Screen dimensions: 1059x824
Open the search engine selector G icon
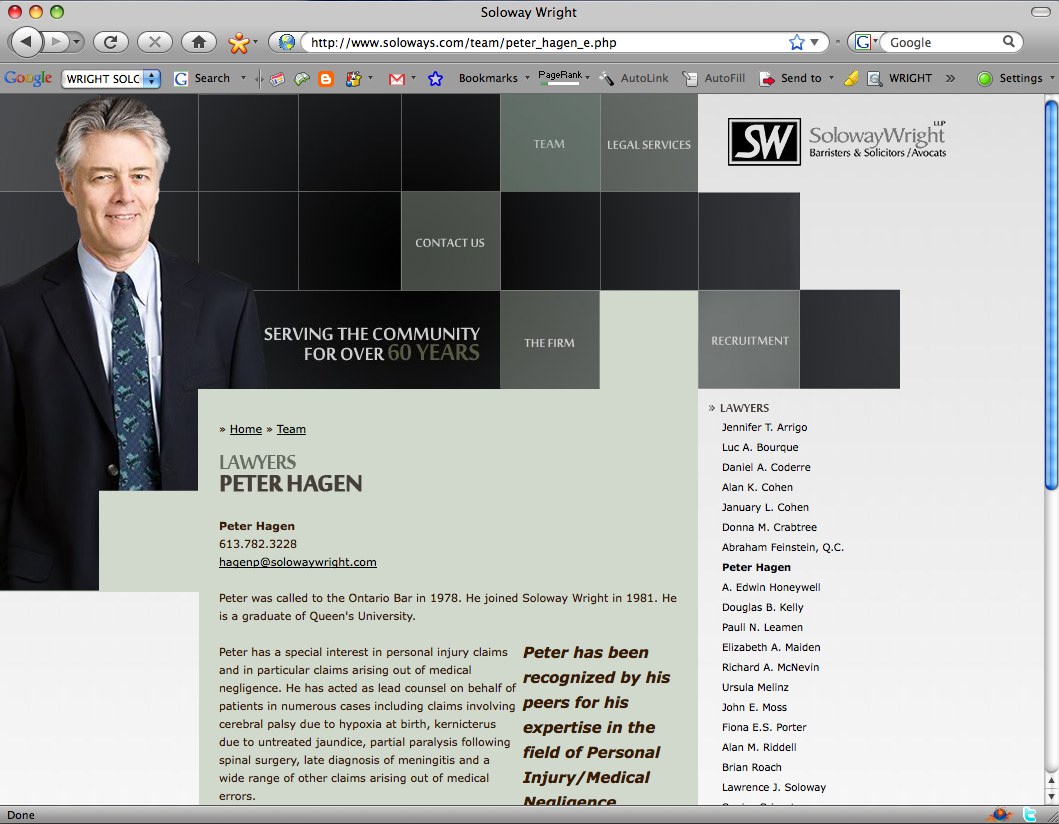[x=865, y=43]
